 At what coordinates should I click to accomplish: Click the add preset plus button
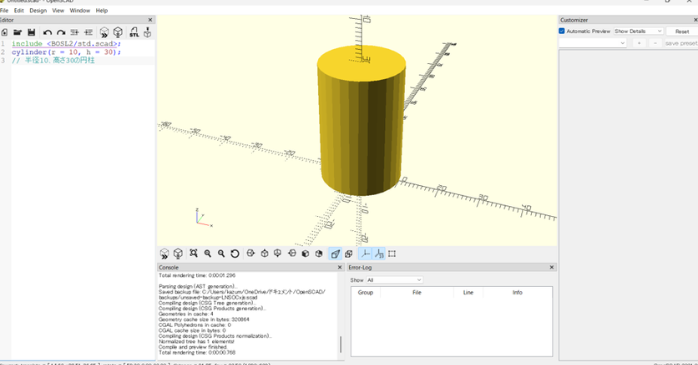[x=639, y=43]
